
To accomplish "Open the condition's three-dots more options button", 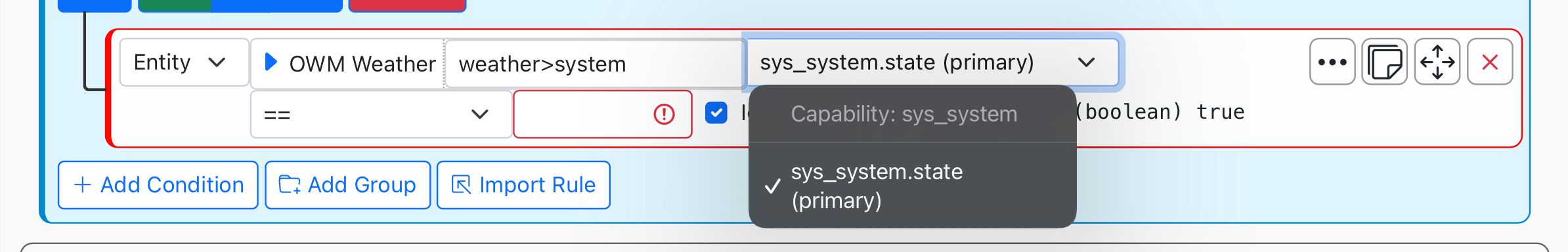I will 1332,62.
